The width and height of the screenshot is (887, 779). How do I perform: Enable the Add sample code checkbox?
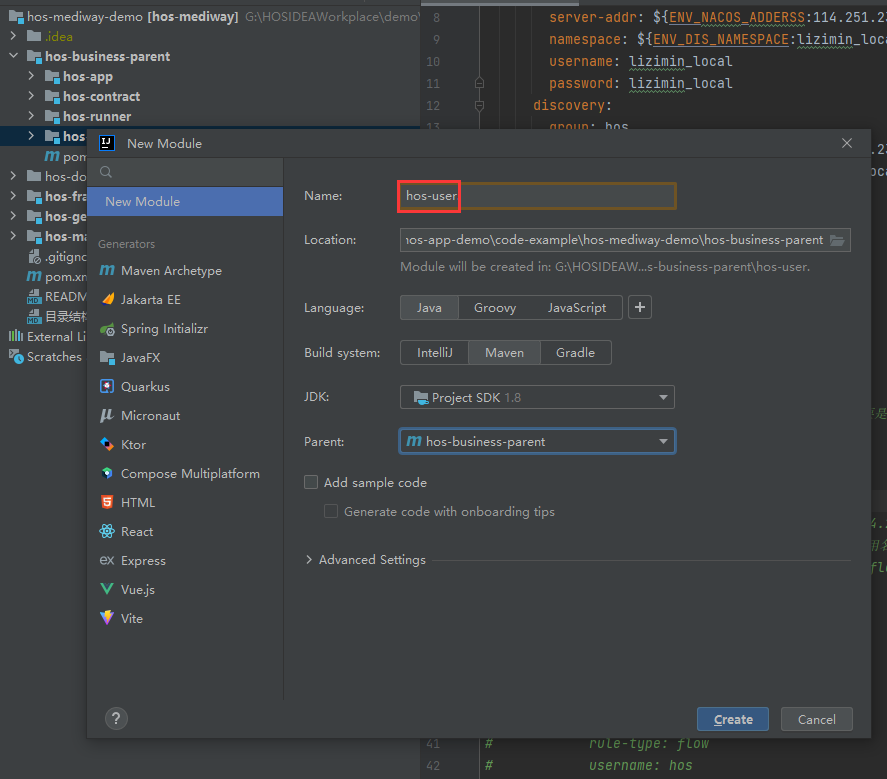click(x=313, y=483)
